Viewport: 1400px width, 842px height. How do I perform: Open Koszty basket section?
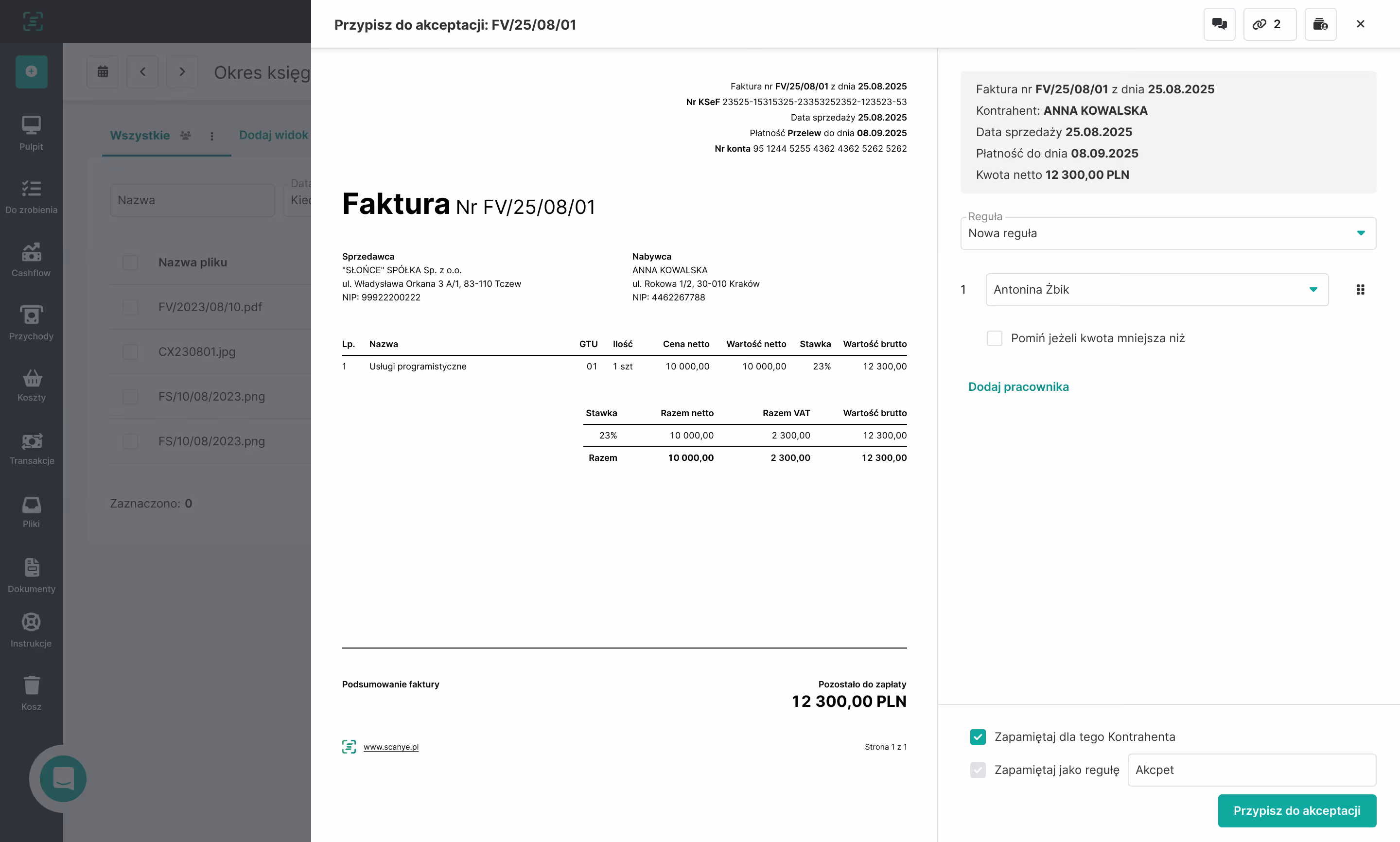(31, 385)
